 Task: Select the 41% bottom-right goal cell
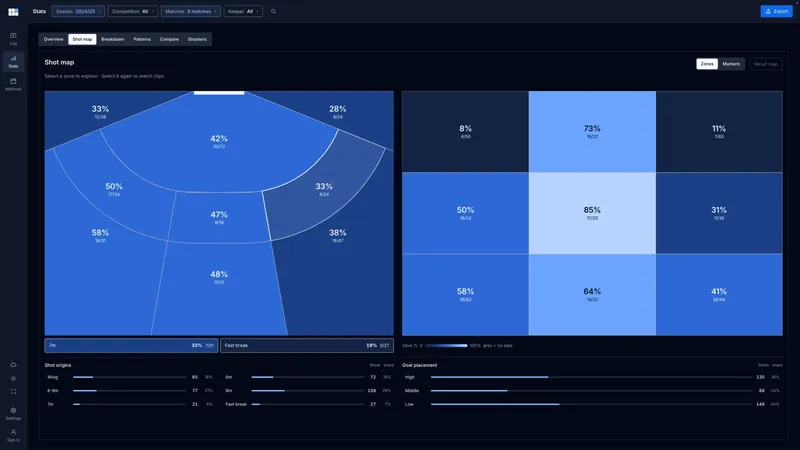pyautogui.click(x=719, y=294)
